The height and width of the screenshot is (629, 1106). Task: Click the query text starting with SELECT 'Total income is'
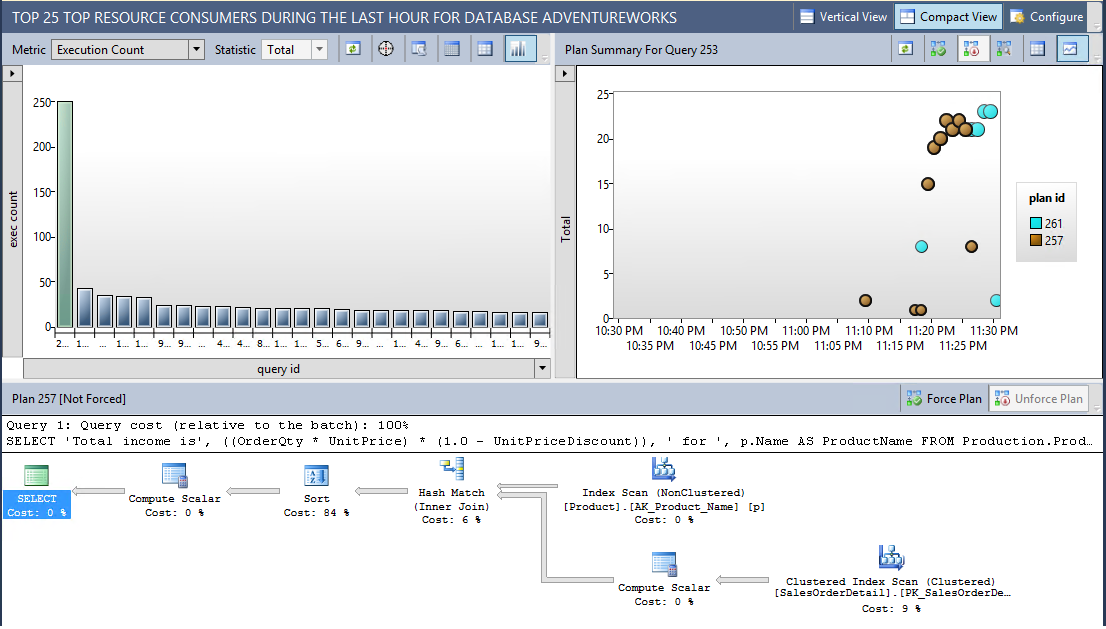click(x=549, y=441)
